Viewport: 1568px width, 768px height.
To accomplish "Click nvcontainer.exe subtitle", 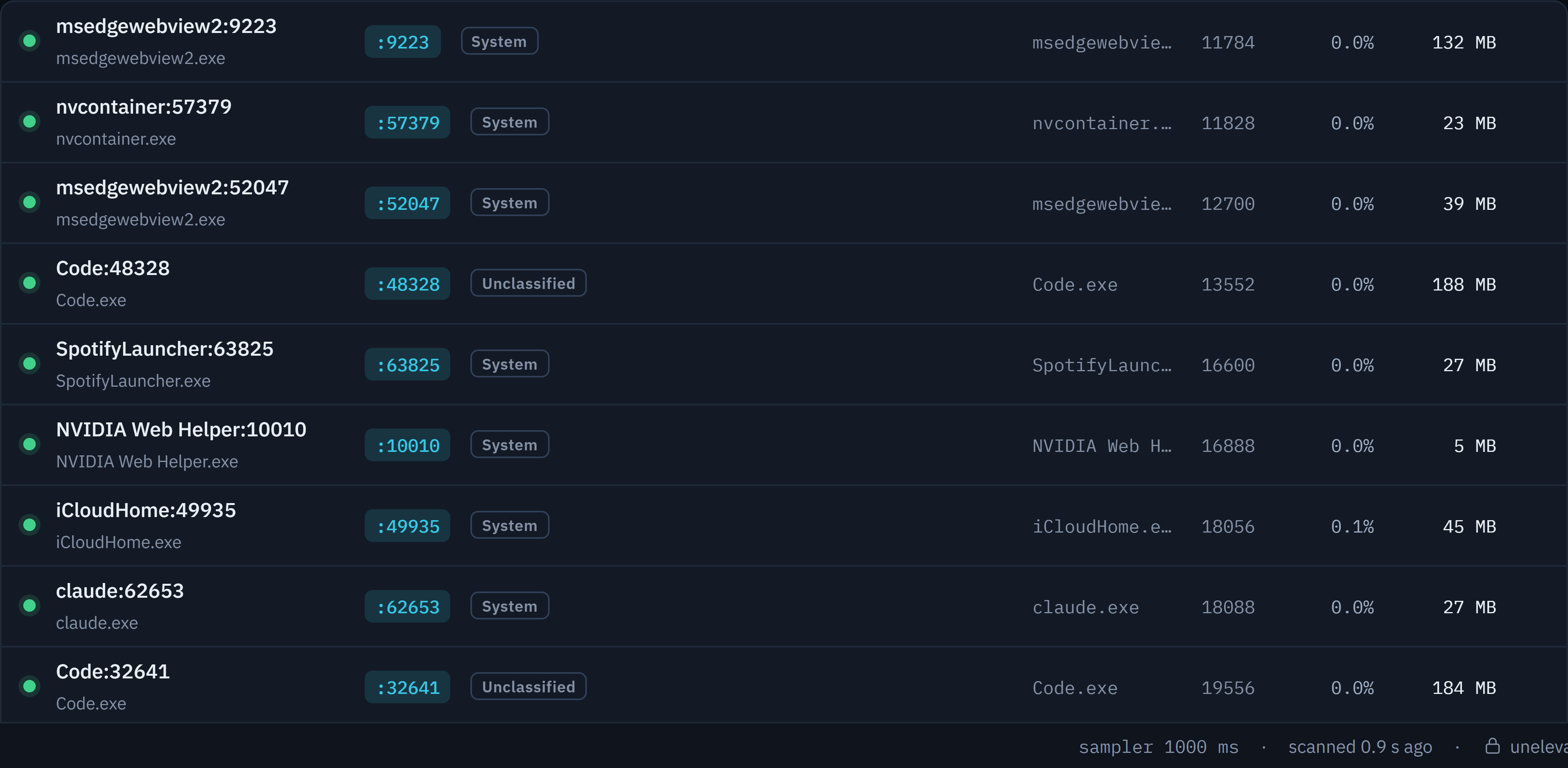I will pos(116,139).
